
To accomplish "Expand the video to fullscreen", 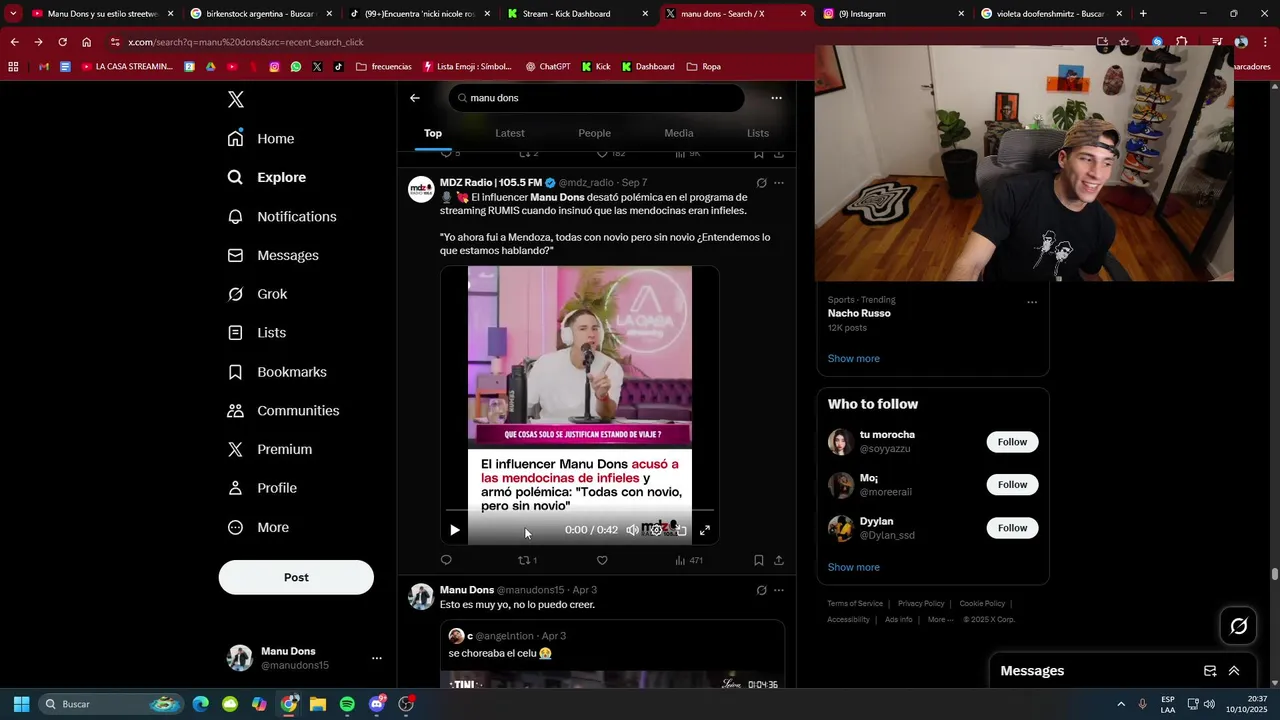I will 705,530.
